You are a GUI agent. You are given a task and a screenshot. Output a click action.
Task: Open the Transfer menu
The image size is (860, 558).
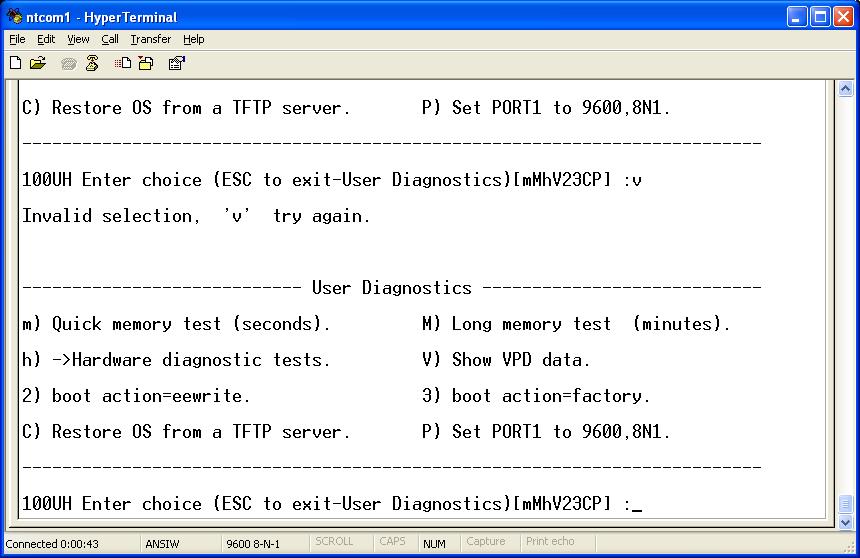tap(150, 39)
